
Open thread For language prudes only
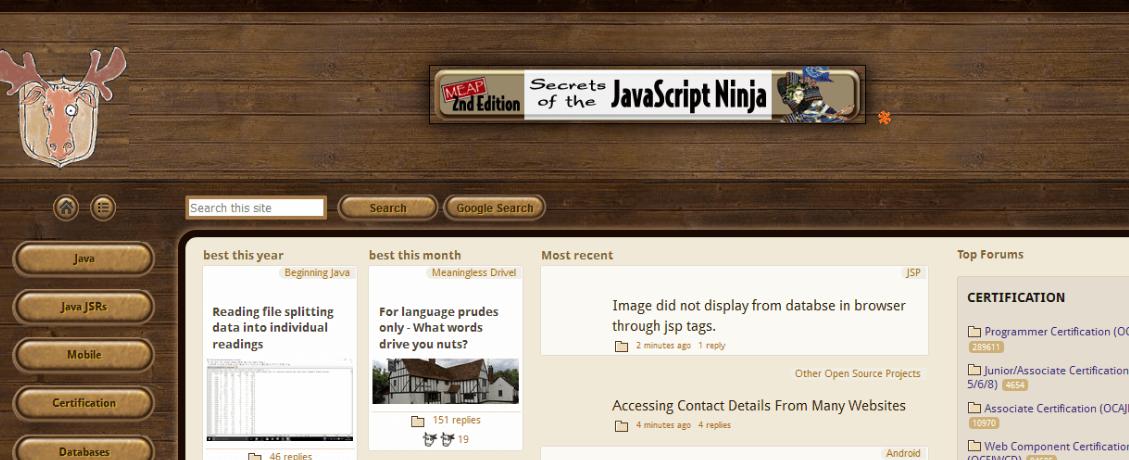point(438,328)
